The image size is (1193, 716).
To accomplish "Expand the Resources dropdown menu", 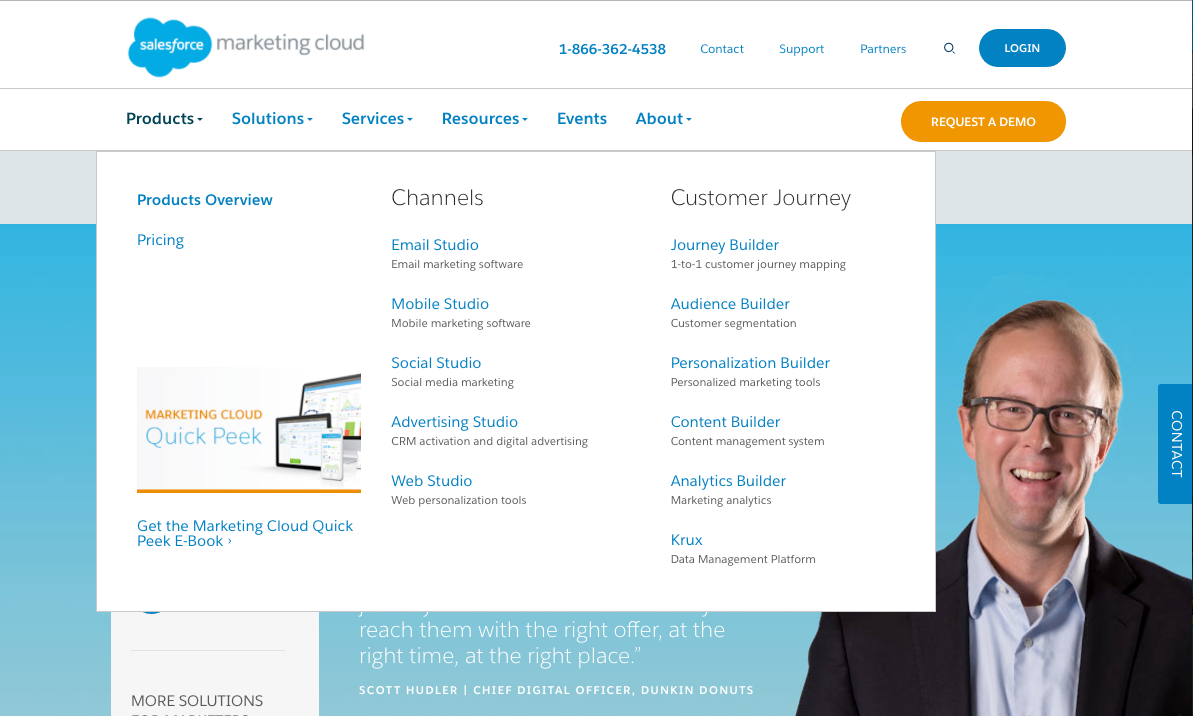I will tap(485, 119).
